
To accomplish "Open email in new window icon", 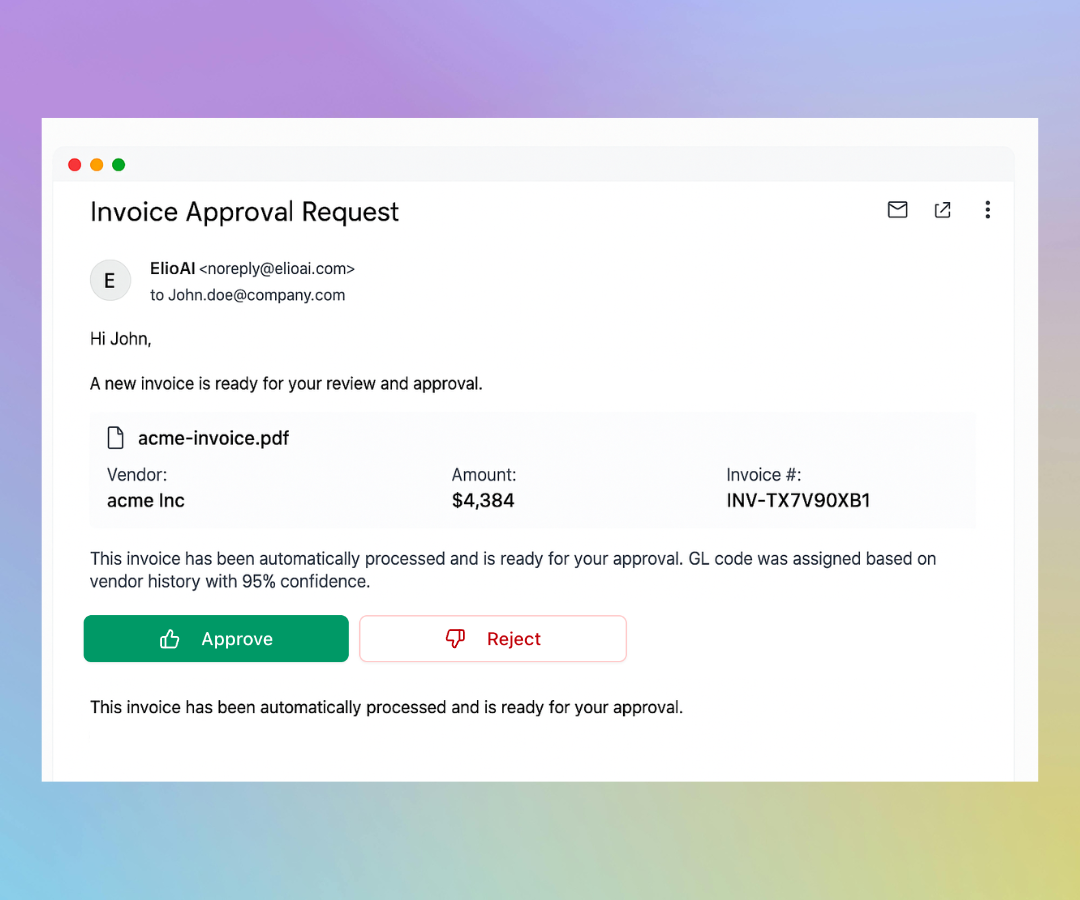I will coord(942,210).
